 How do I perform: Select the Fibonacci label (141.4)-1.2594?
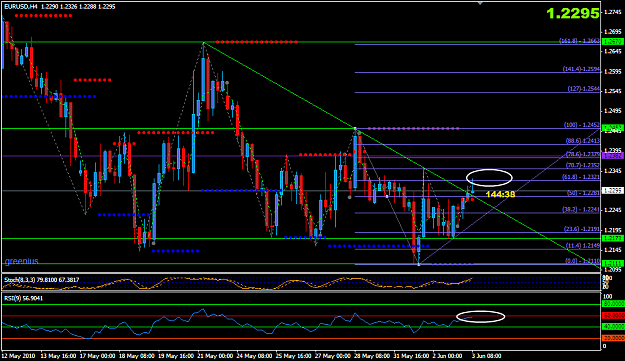[x=581, y=69]
